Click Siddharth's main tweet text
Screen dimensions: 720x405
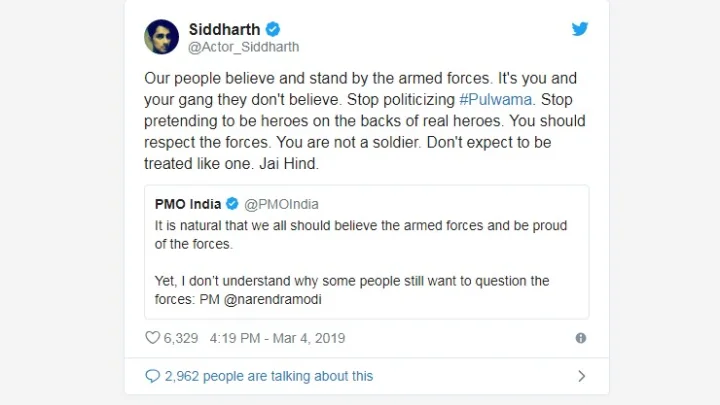point(364,121)
